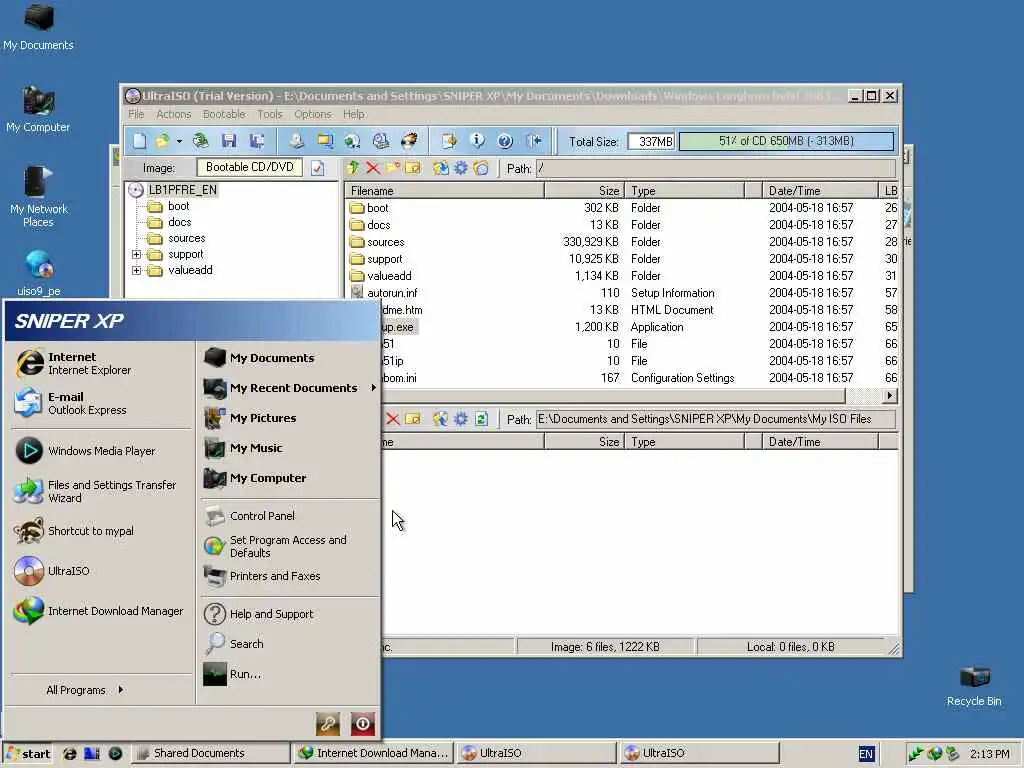Expand the support folder tree node
The width and height of the screenshot is (1024, 768).
coord(136,254)
